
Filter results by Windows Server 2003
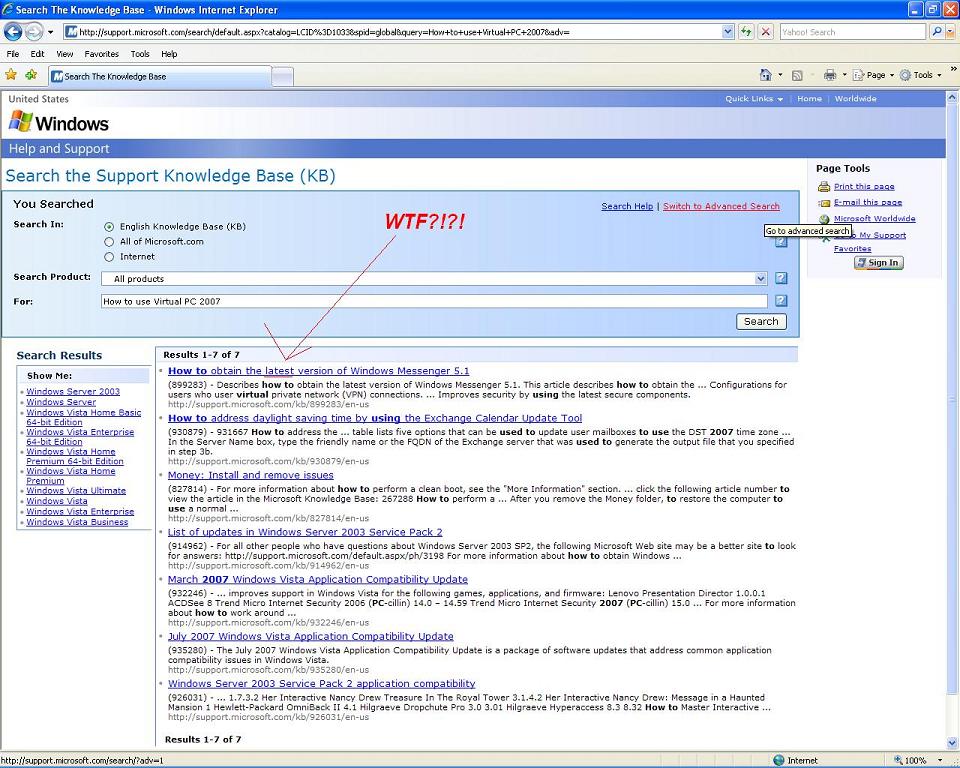73,391
